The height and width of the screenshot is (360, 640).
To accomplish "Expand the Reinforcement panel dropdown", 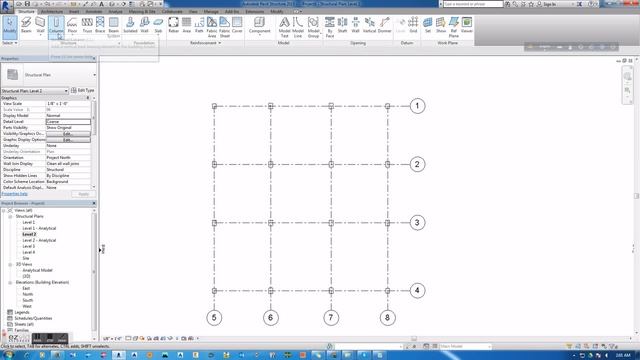I will (205, 43).
